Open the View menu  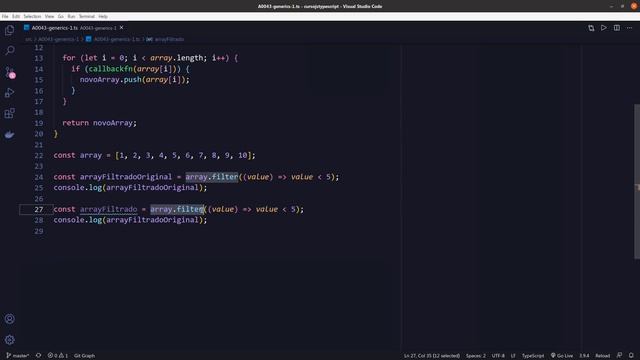click(x=49, y=16)
